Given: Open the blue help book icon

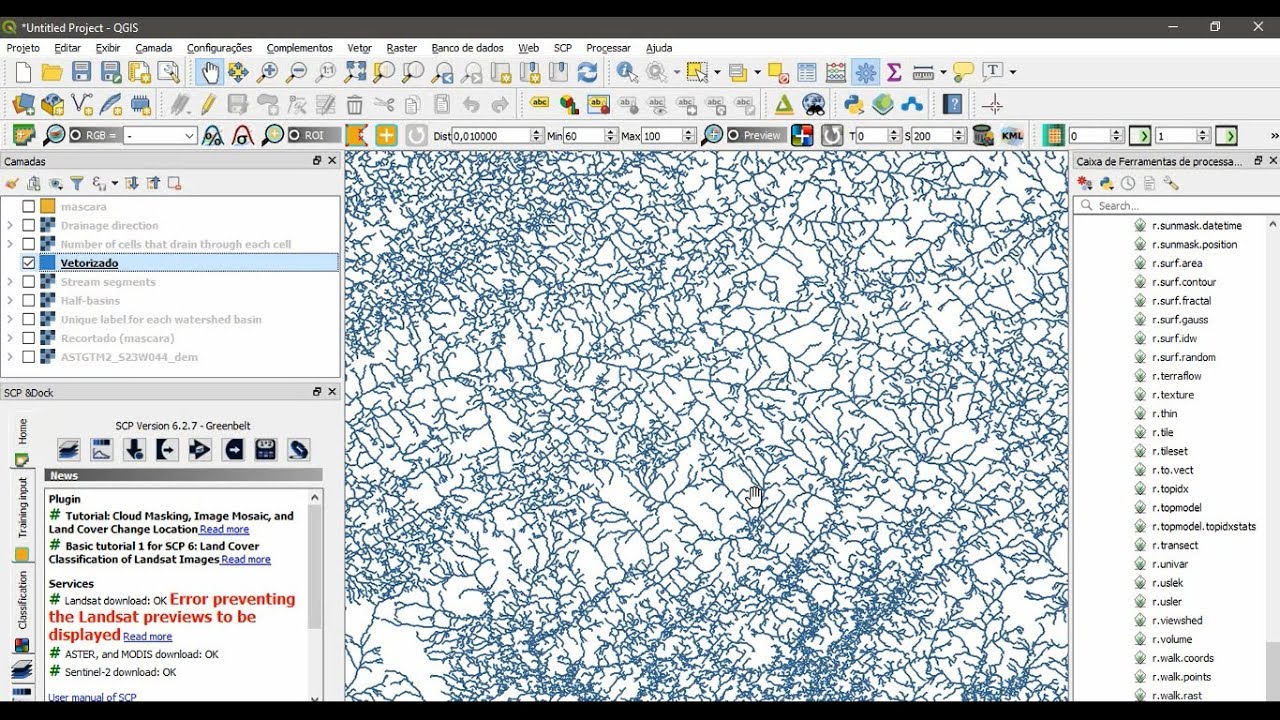Looking at the screenshot, I should pos(952,104).
